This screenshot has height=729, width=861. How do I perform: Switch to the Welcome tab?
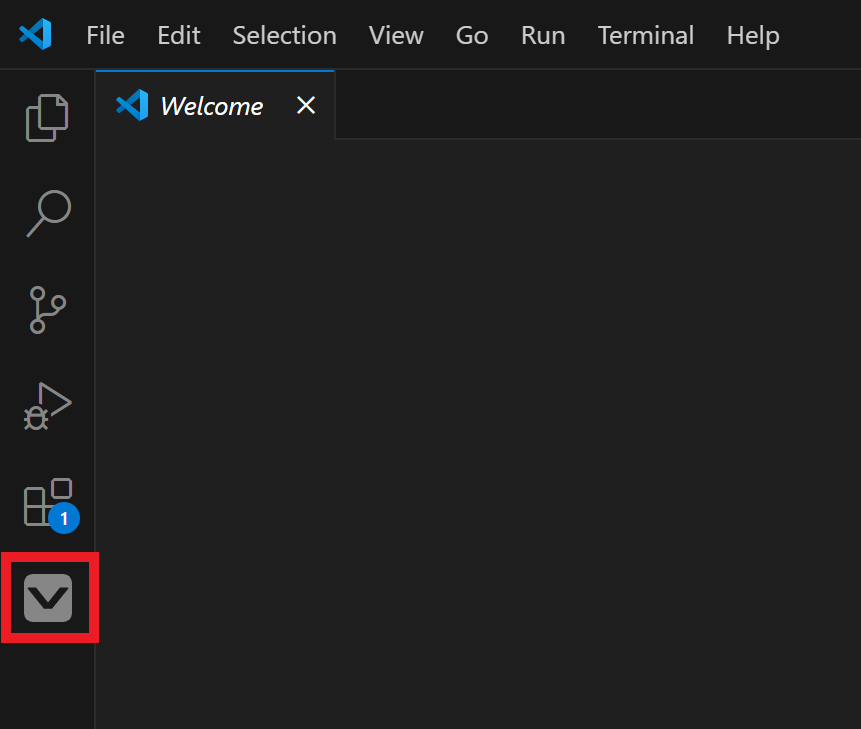[x=211, y=105]
